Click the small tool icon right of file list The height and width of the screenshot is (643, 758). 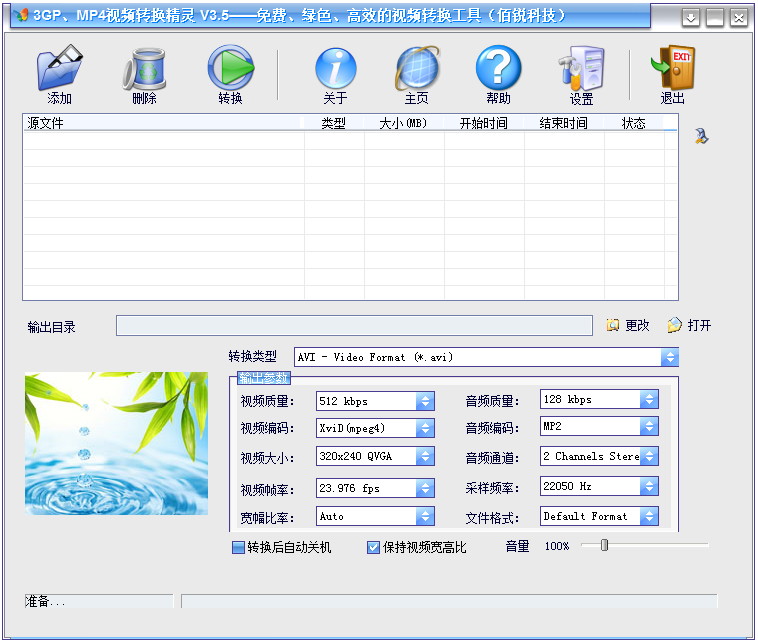[701, 136]
